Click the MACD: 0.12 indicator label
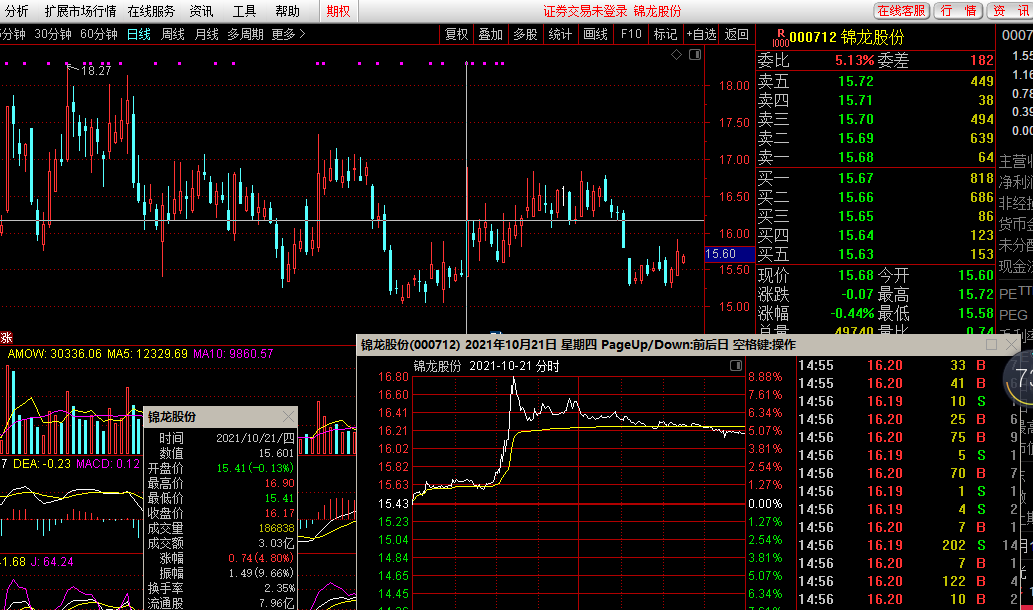 [108, 464]
